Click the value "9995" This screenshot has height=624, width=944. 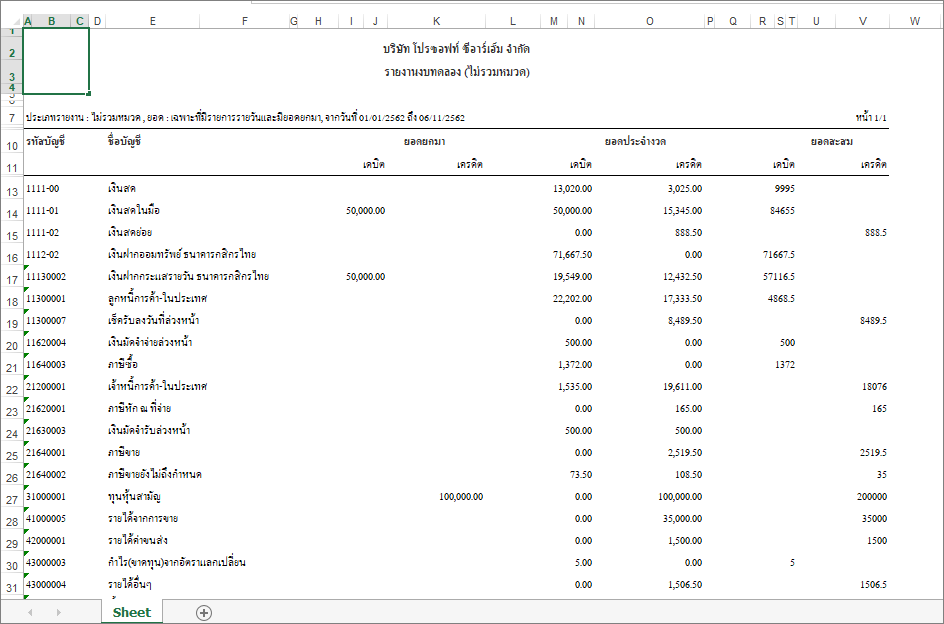click(x=784, y=189)
